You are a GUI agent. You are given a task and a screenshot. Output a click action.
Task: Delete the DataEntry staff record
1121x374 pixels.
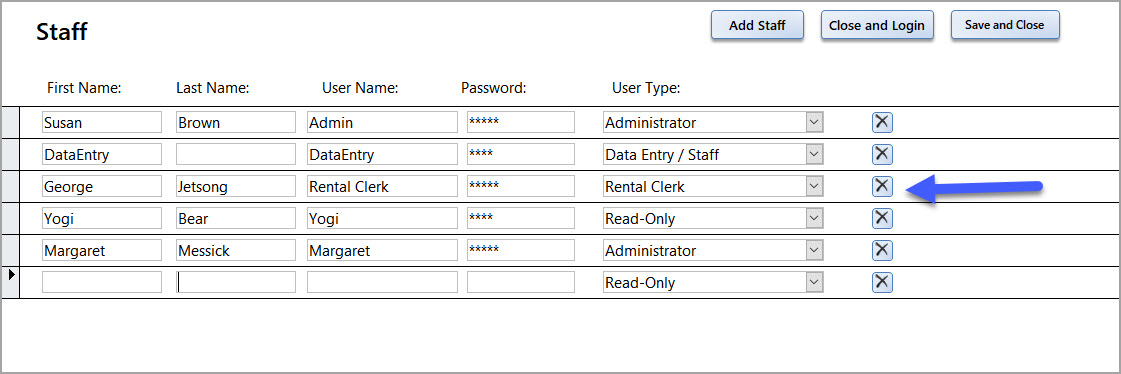tap(882, 154)
